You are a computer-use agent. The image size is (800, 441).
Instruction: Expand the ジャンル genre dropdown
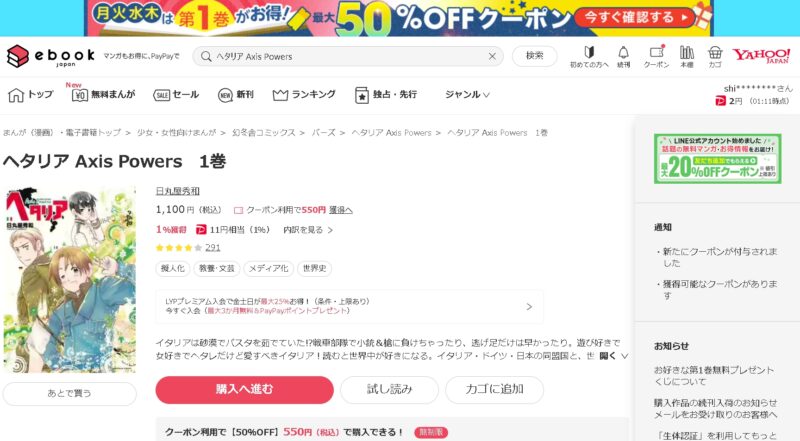point(467,94)
